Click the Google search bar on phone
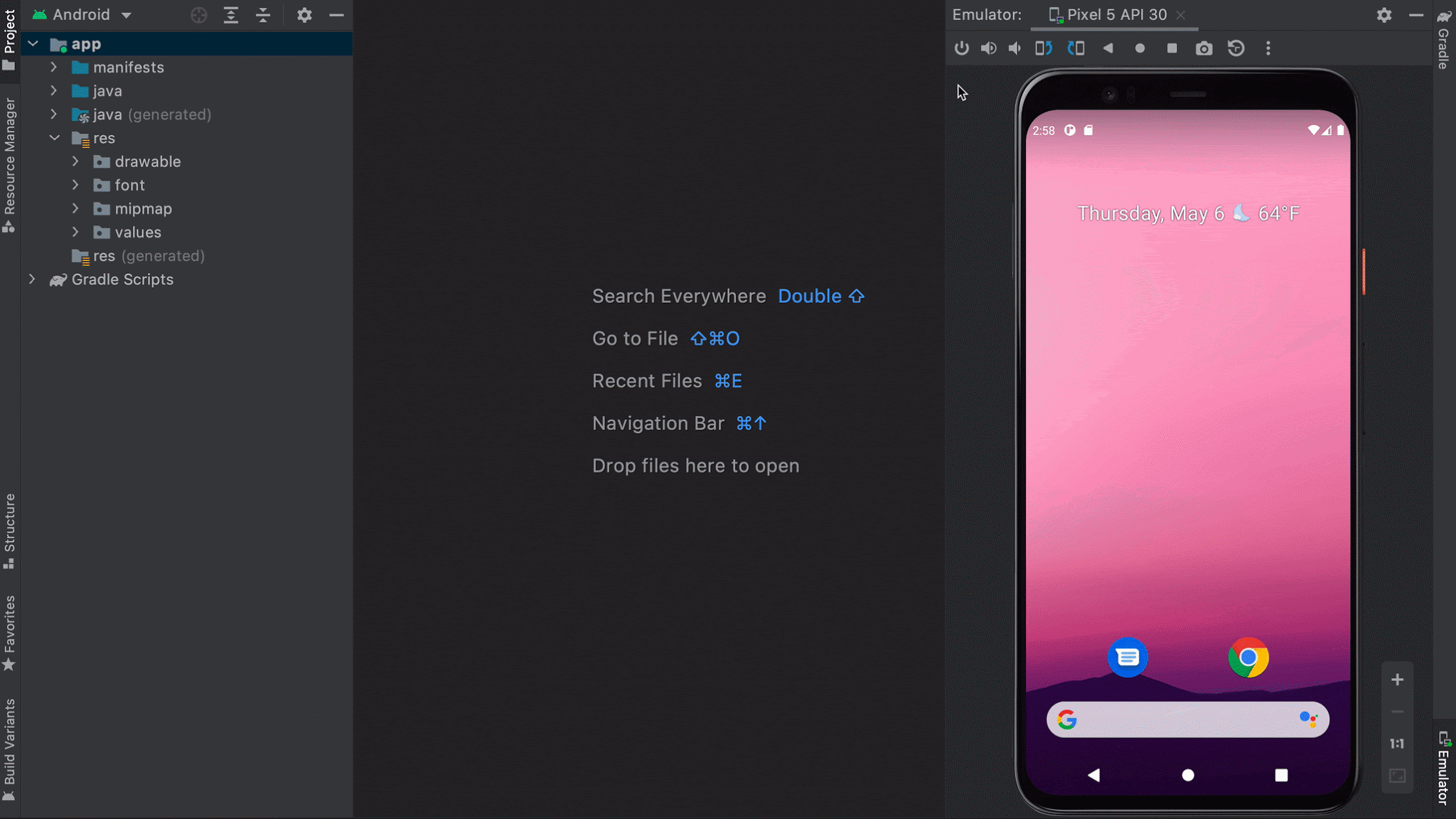This screenshot has width=1456, height=819. point(1187,719)
